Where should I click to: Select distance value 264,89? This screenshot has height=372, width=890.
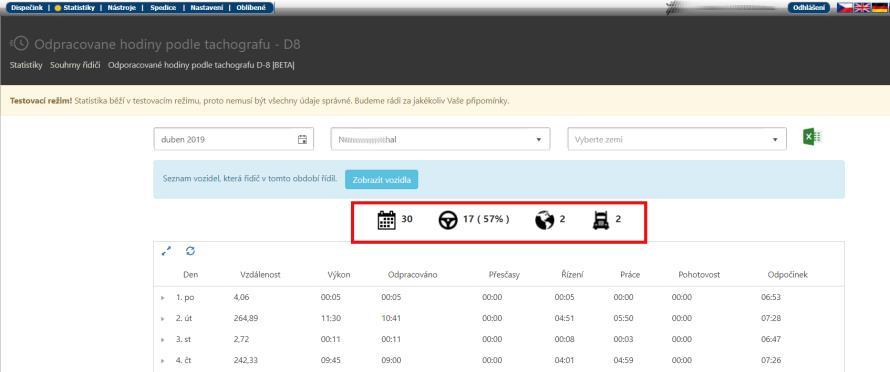click(x=246, y=319)
